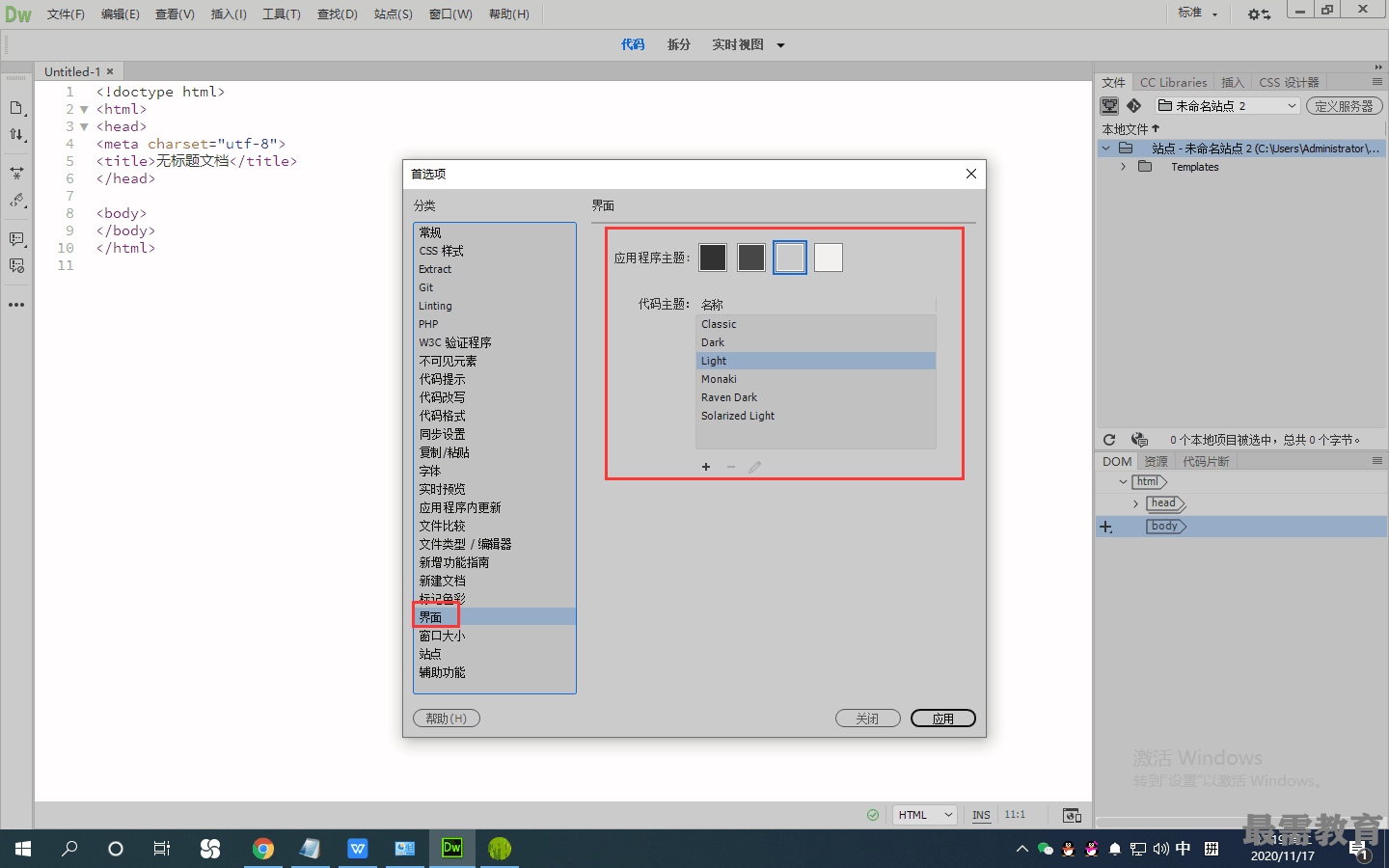This screenshot has width=1389, height=868.
Task: Click the real-time preview status bar icon
Action: tap(1072, 815)
